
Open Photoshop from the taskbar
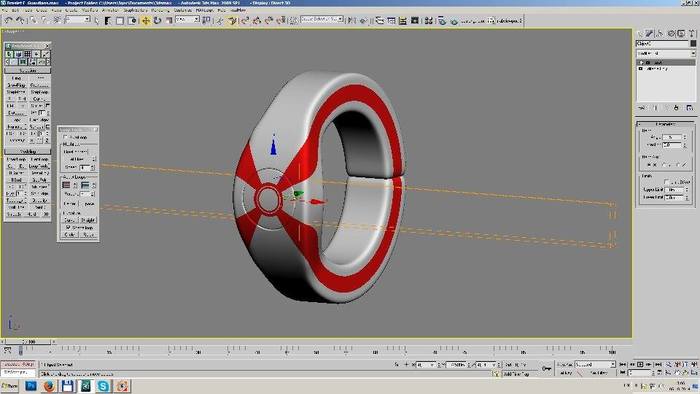tap(31, 386)
